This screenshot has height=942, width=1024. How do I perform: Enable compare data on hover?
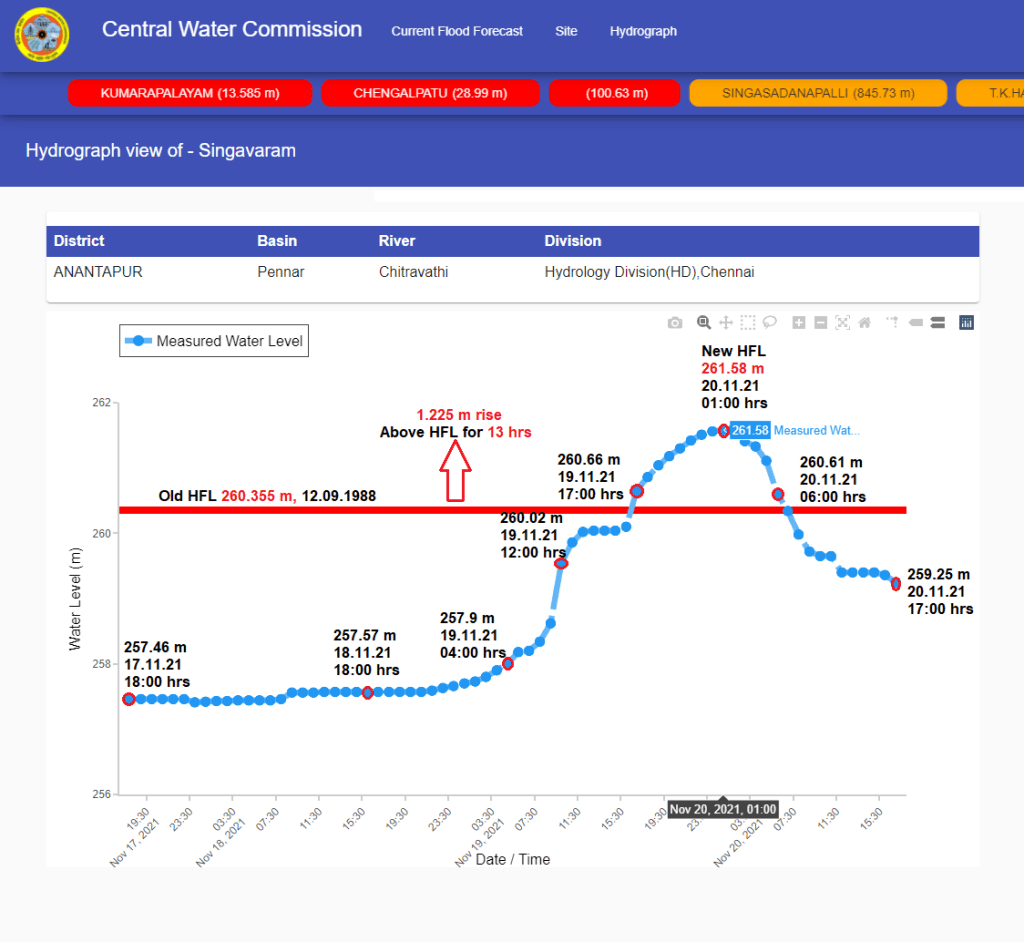coord(938,322)
